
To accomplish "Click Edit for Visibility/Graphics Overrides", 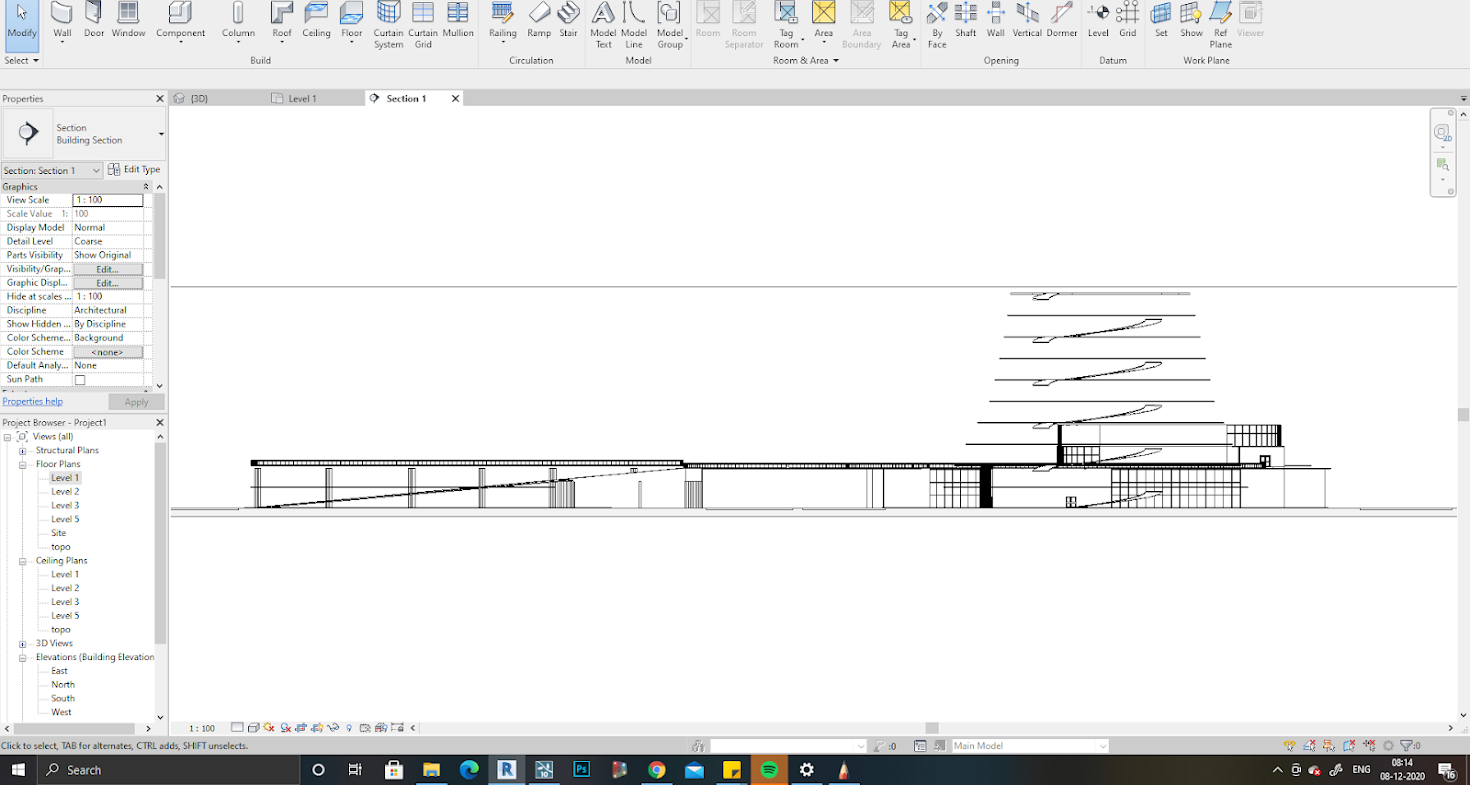I will click(x=108, y=269).
